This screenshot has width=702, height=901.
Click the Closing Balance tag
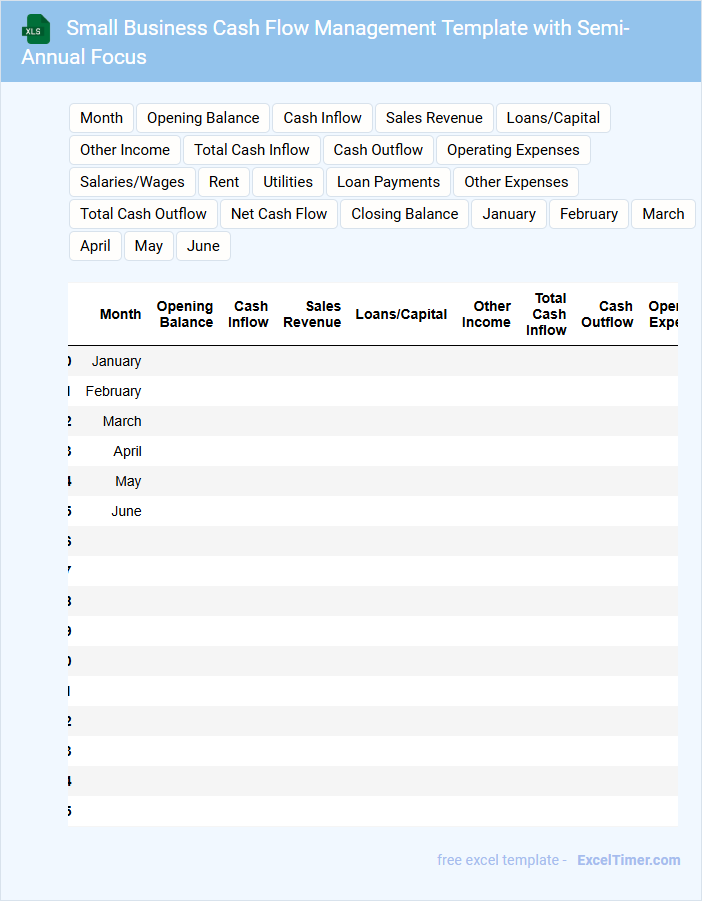404,214
